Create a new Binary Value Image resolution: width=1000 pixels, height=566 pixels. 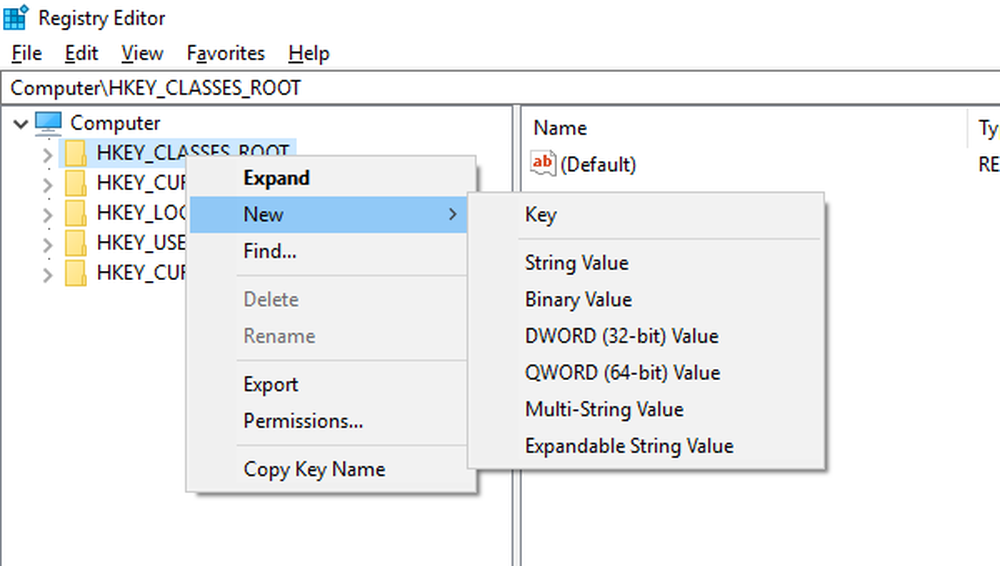pos(646,299)
